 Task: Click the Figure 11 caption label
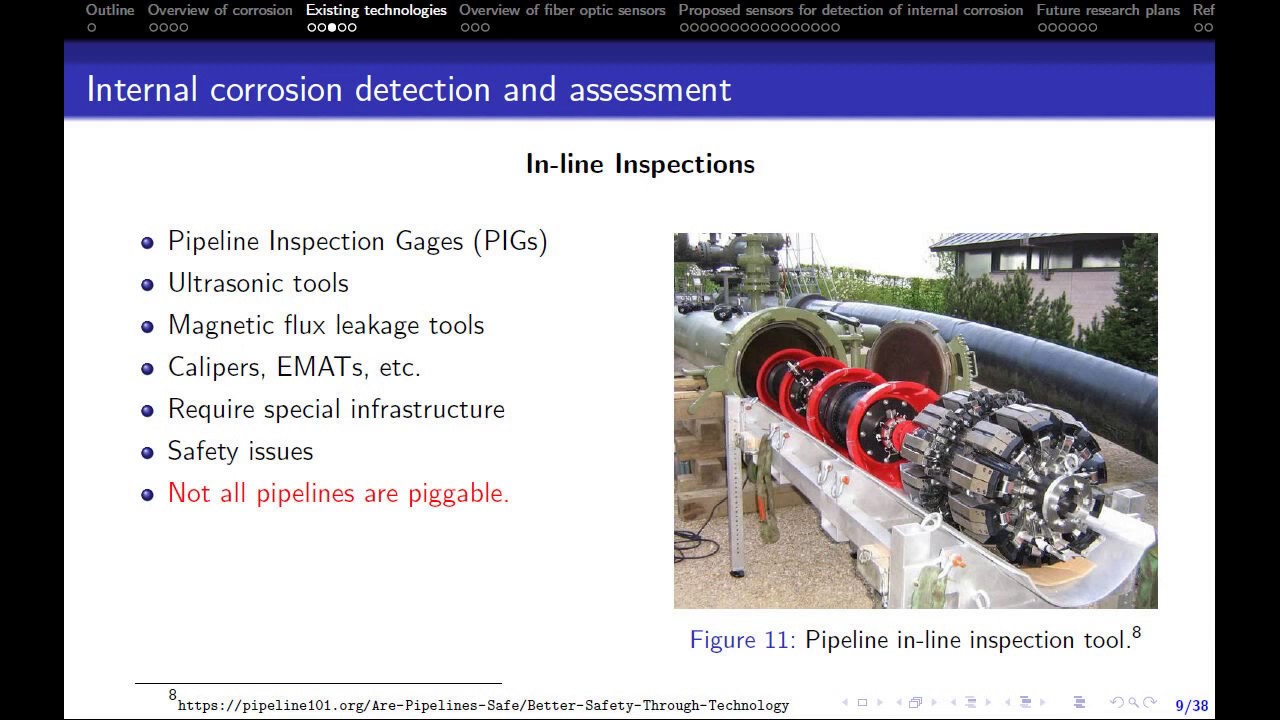[x=742, y=640]
